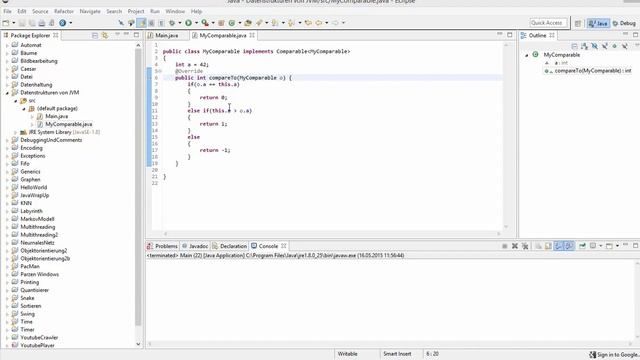
Task: Switch to the Declaration tab
Action: coord(229,246)
